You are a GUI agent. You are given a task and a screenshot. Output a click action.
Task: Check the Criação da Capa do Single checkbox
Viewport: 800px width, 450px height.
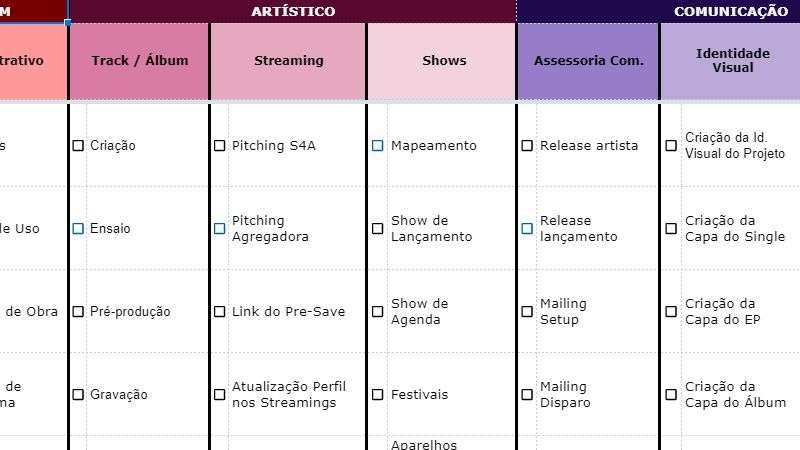click(x=671, y=229)
